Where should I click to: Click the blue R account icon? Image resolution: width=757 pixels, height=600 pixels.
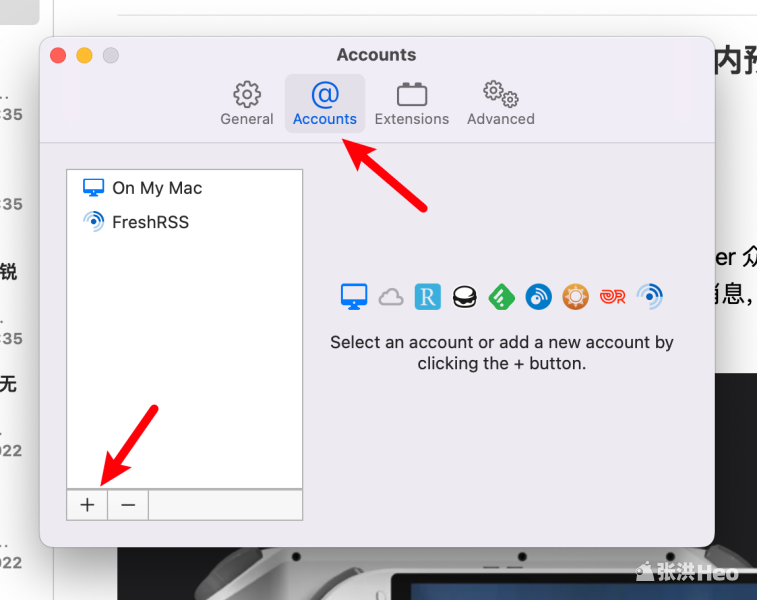428,296
